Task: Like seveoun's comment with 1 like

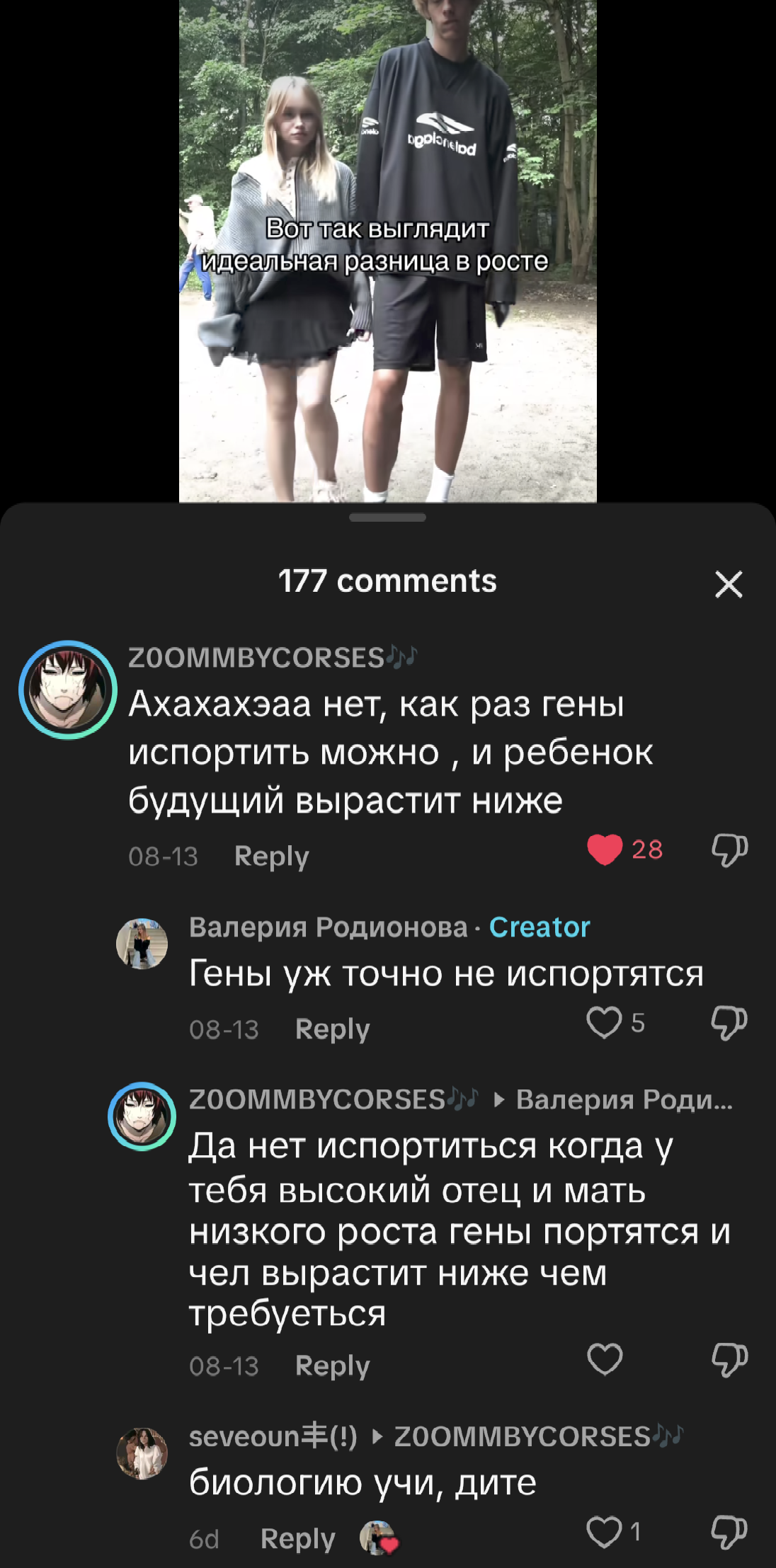Action: (604, 1532)
